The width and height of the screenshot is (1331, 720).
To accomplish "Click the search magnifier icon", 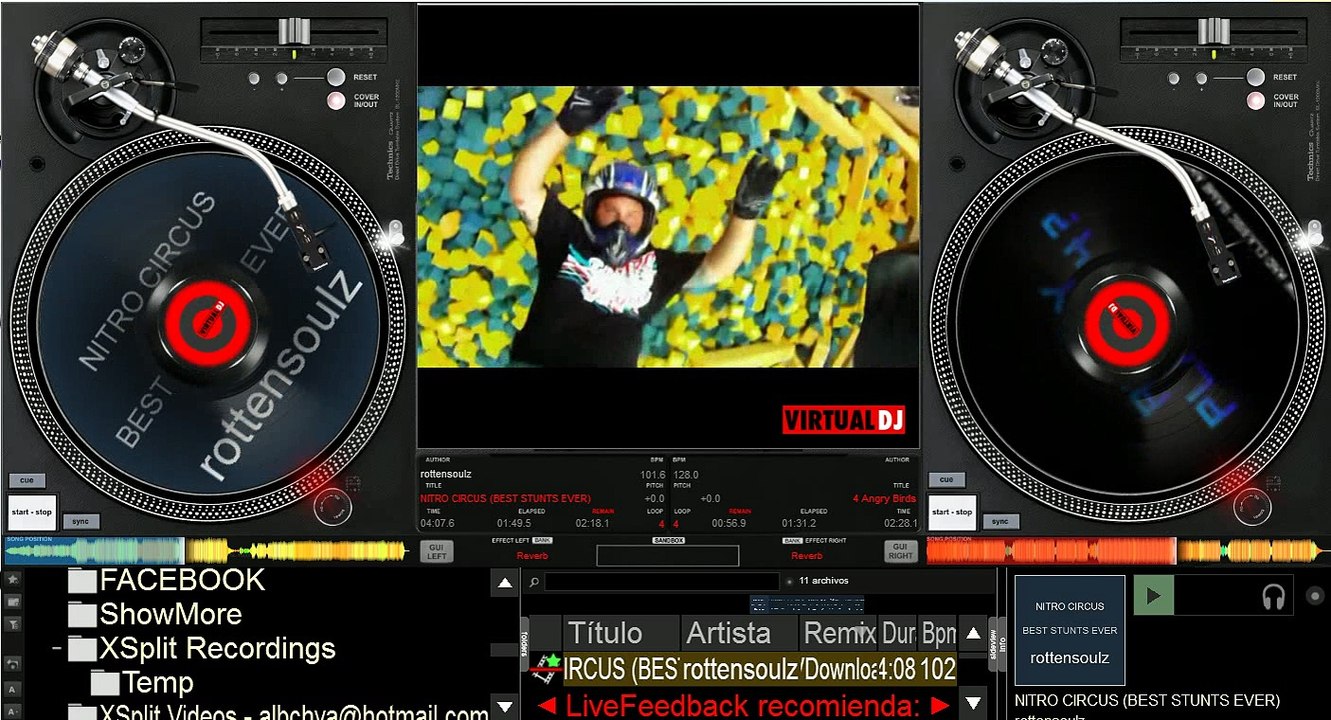I will coord(535,581).
